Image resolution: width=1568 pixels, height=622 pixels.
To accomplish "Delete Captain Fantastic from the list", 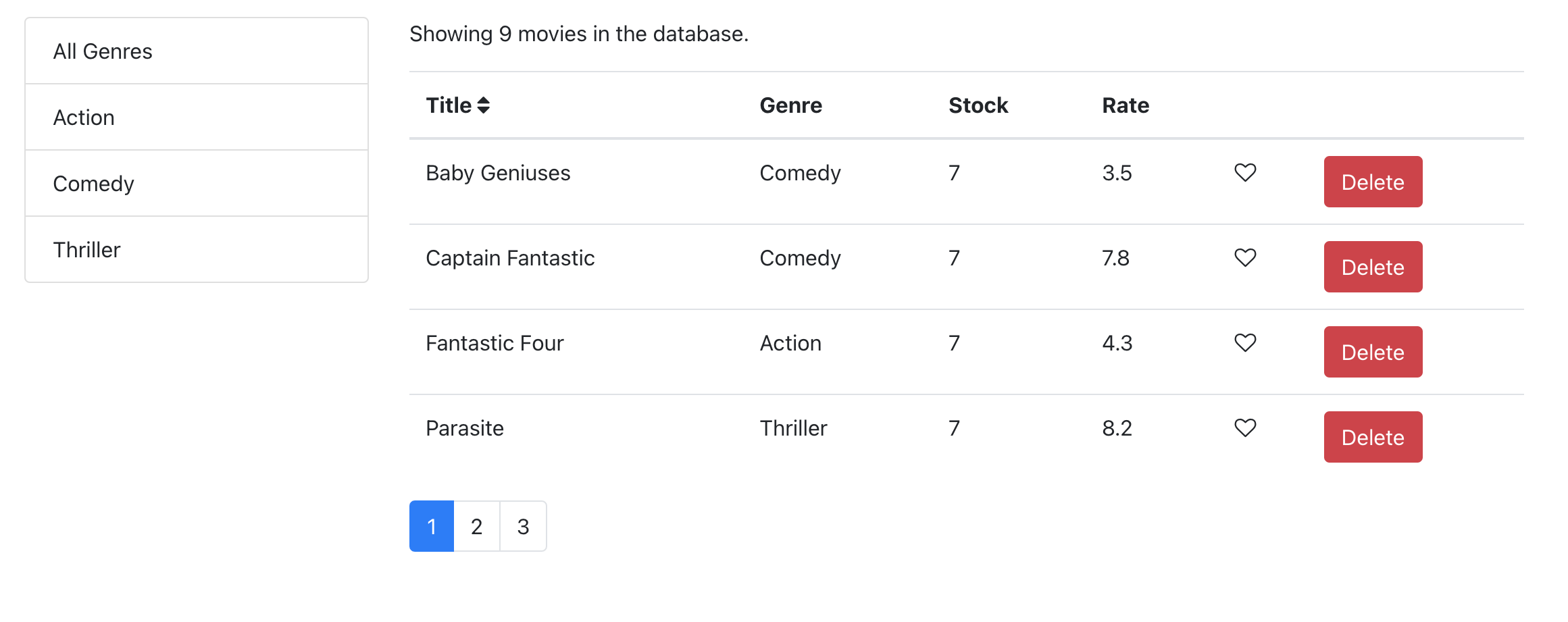I will [1372, 267].
